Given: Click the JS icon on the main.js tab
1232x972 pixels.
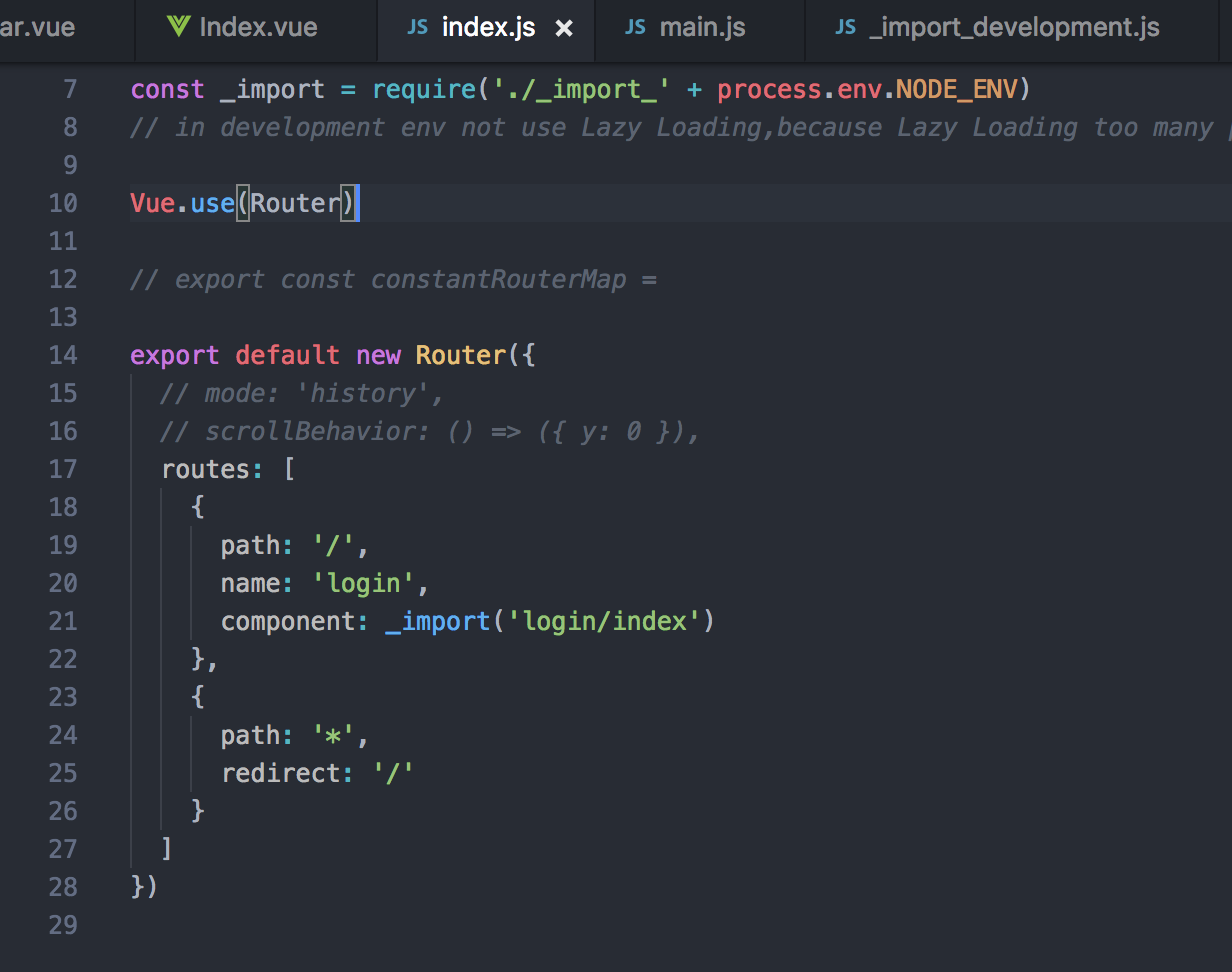Looking at the screenshot, I should point(635,27).
